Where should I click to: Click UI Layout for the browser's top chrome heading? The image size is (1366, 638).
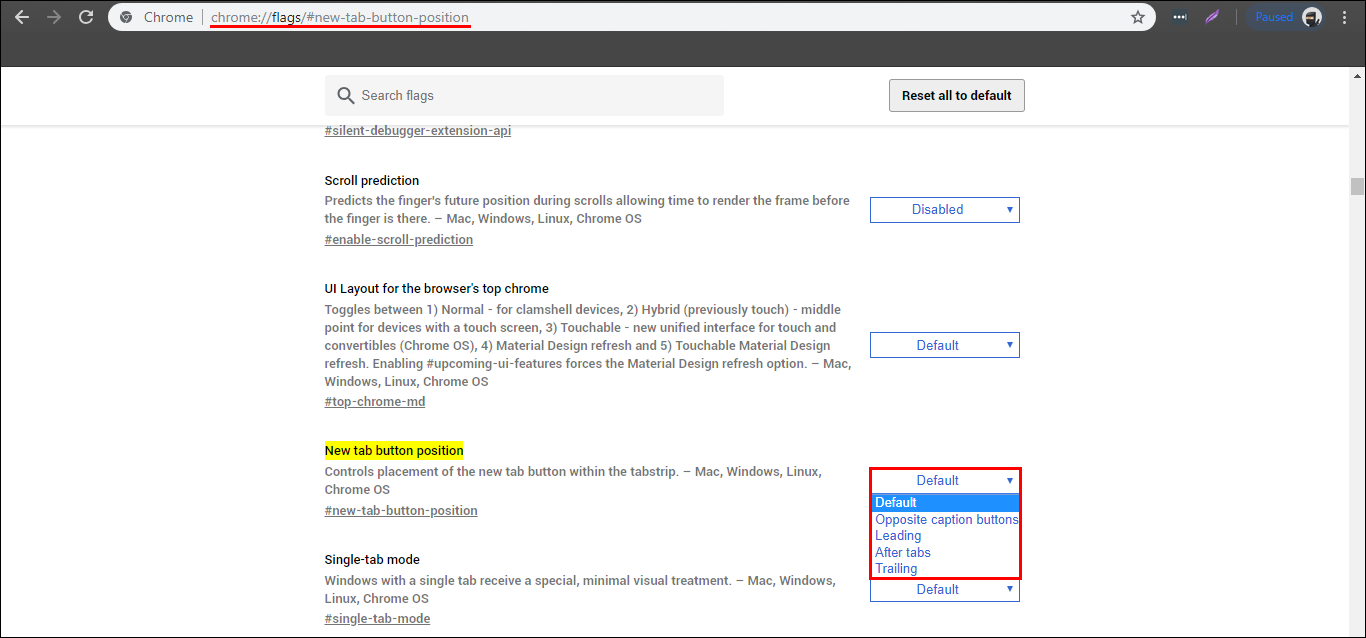437,289
